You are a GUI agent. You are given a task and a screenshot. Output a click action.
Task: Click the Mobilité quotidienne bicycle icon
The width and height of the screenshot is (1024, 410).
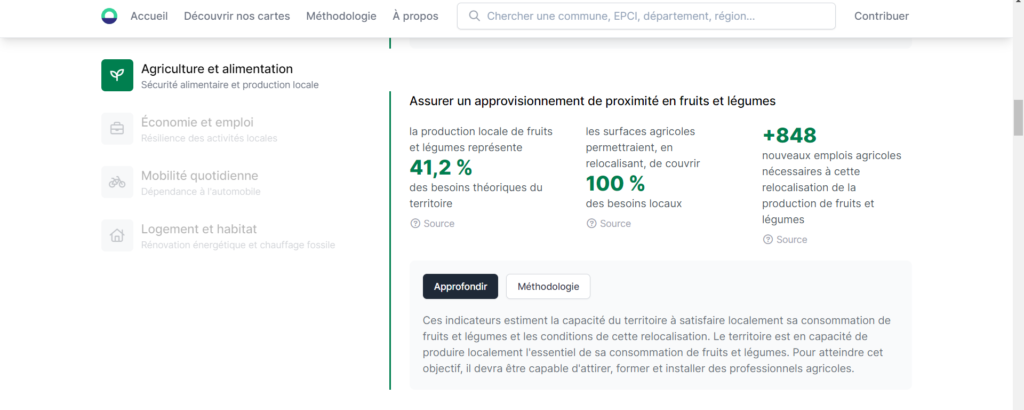pyautogui.click(x=117, y=182)
